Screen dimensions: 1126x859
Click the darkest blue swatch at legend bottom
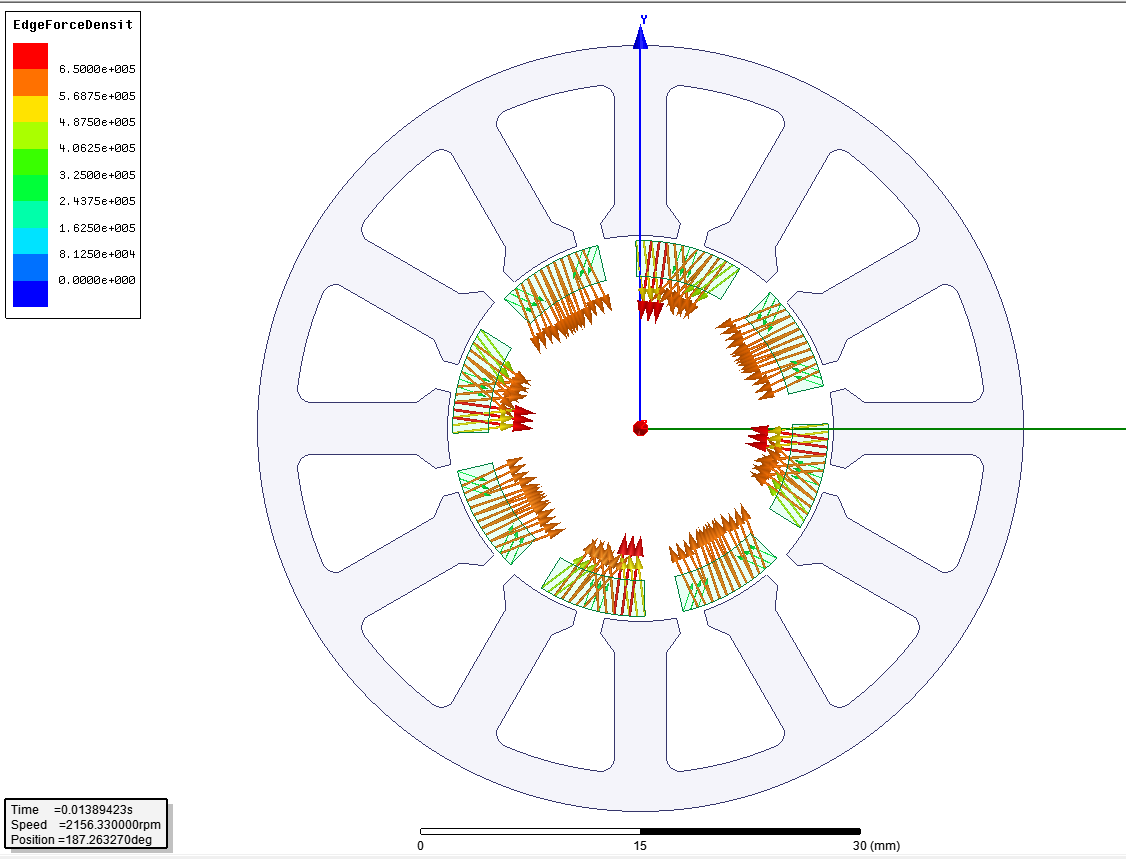click(x=30, y=293)
